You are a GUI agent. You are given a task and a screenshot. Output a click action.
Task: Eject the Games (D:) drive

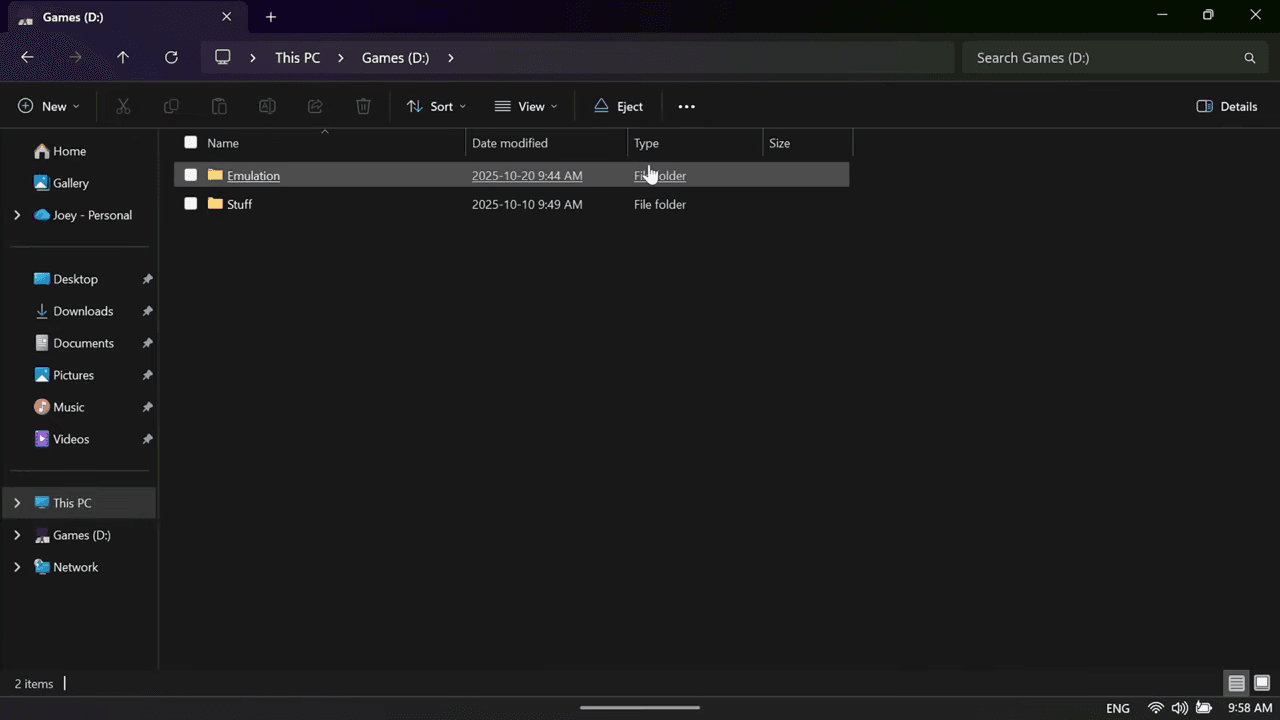pyautogui.click(x=618, y=106)
